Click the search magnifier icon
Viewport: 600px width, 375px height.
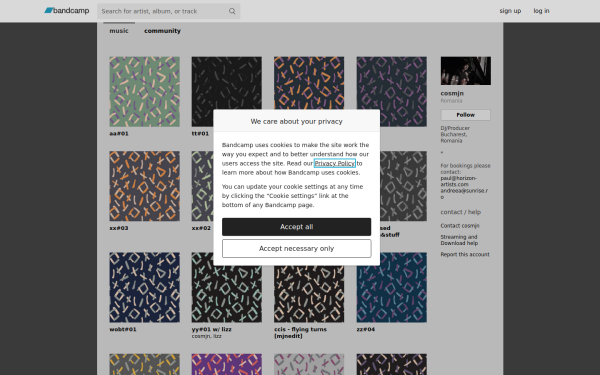tap(232, 11)
